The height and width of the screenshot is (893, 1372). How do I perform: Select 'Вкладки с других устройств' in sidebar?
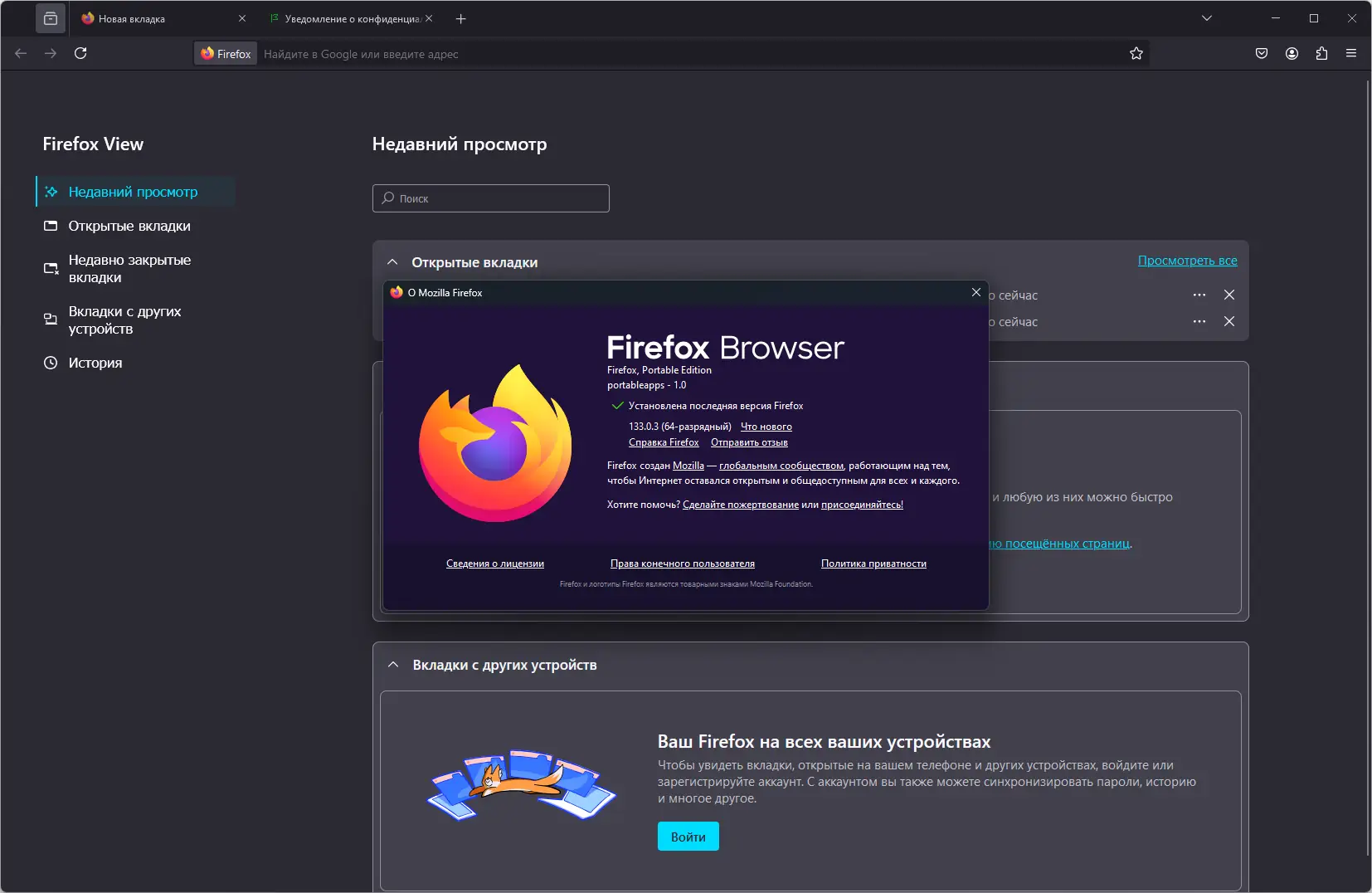point(136,320)
